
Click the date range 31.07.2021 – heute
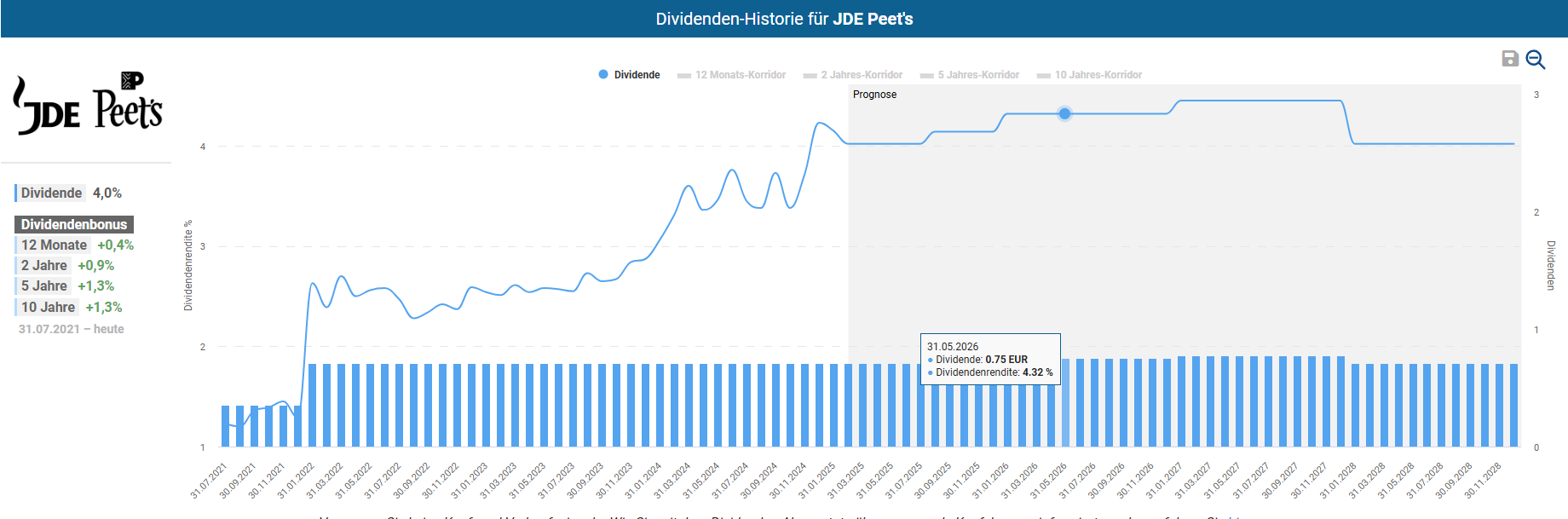point(72,329)
